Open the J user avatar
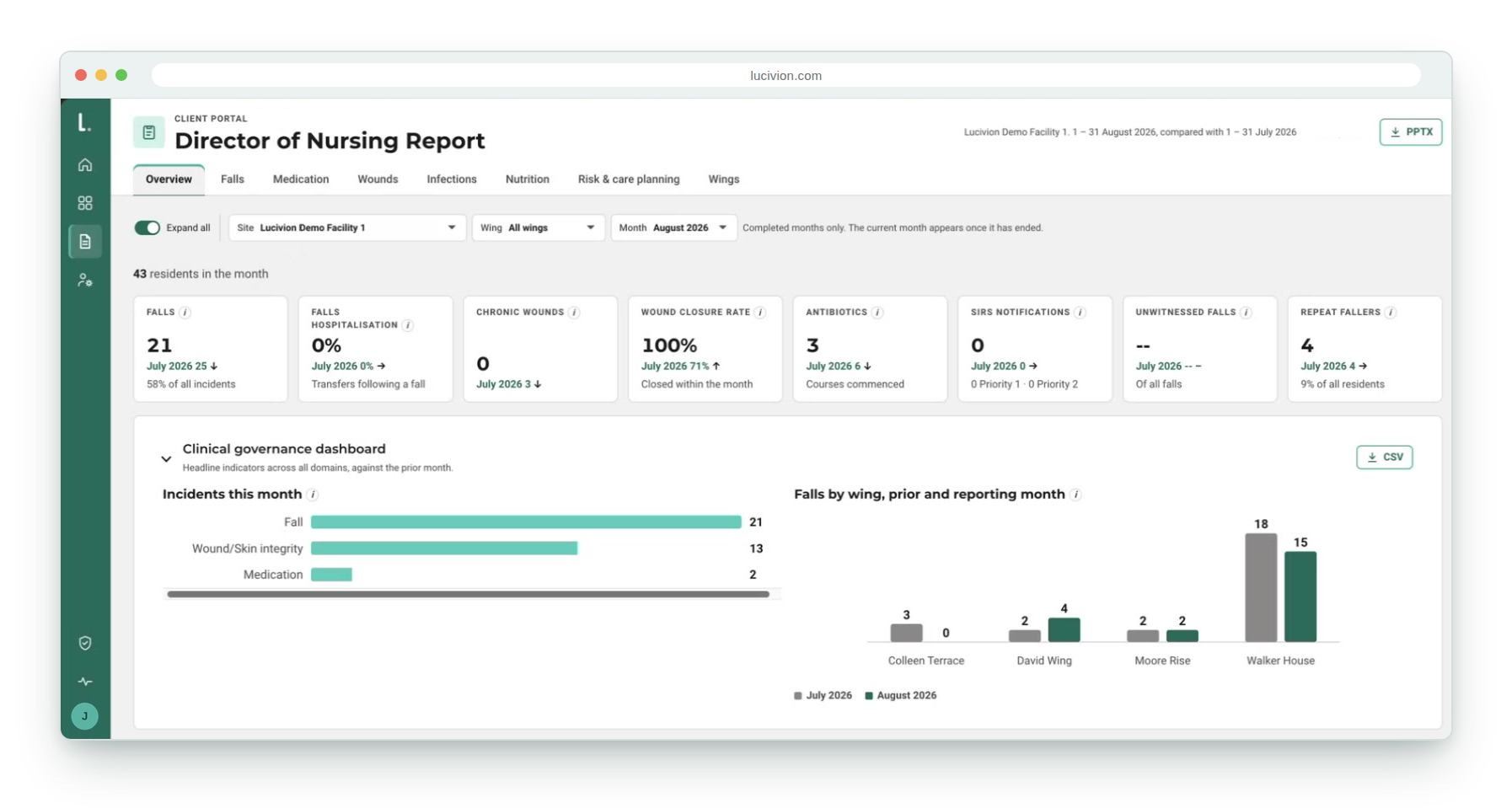The height and width of the screenshot is (808, 1512). [x=84, y=716]
